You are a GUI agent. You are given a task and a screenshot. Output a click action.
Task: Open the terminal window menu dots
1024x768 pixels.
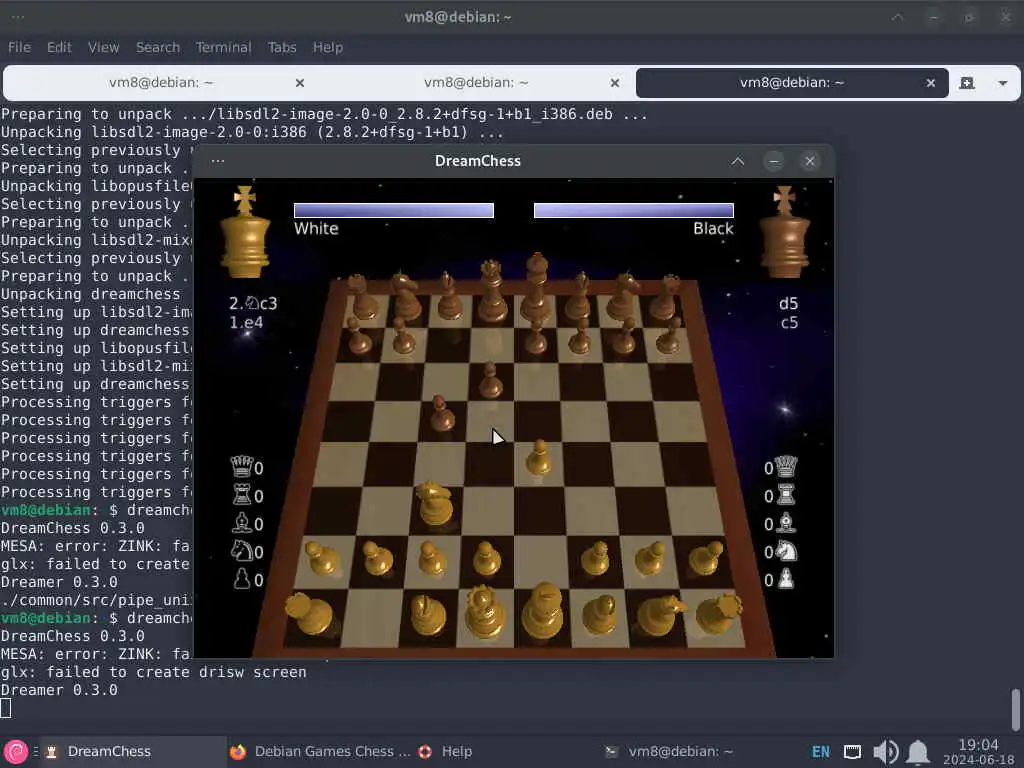(18, 17)
